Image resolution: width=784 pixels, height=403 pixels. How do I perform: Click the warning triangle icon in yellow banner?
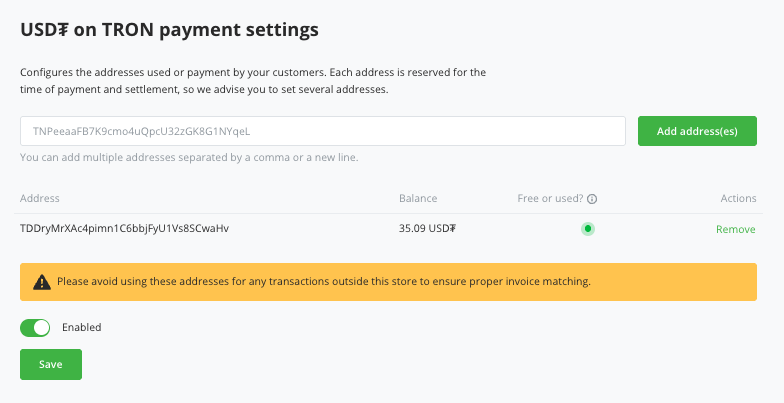[42, 282]
